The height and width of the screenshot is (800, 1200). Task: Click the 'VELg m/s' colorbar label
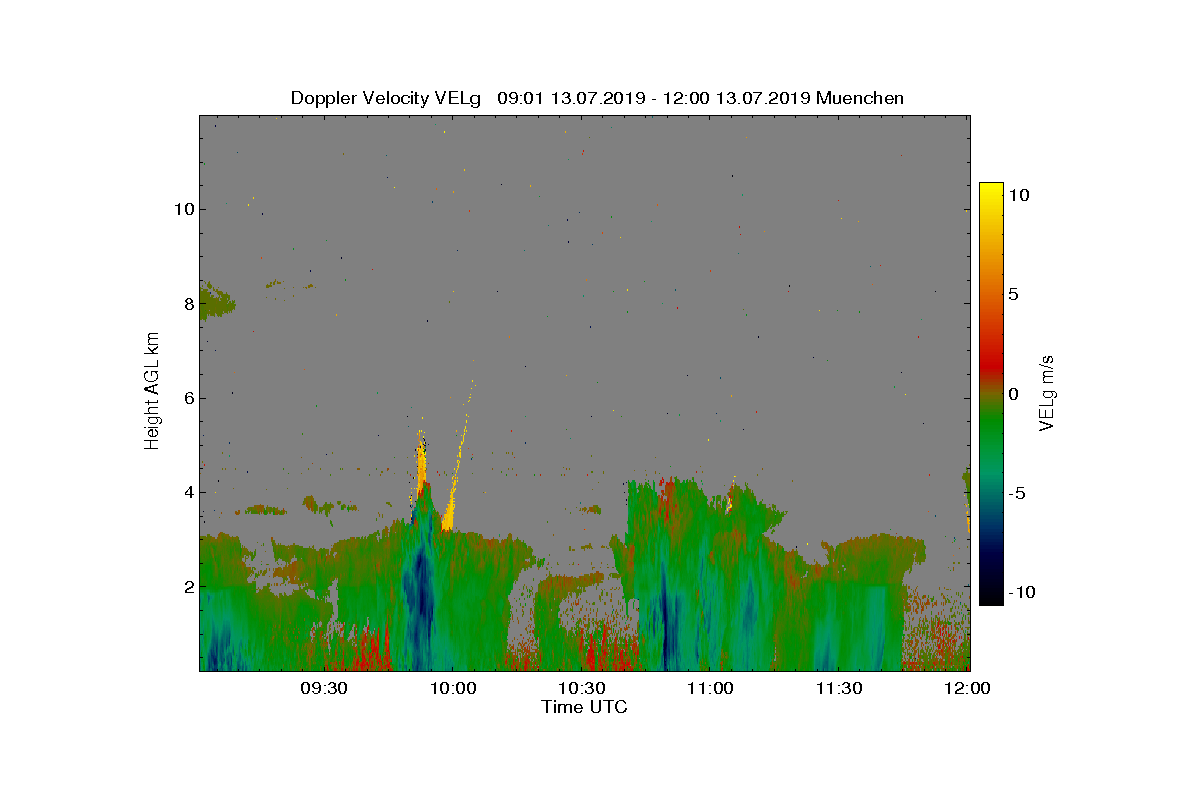click(1047, 392)
